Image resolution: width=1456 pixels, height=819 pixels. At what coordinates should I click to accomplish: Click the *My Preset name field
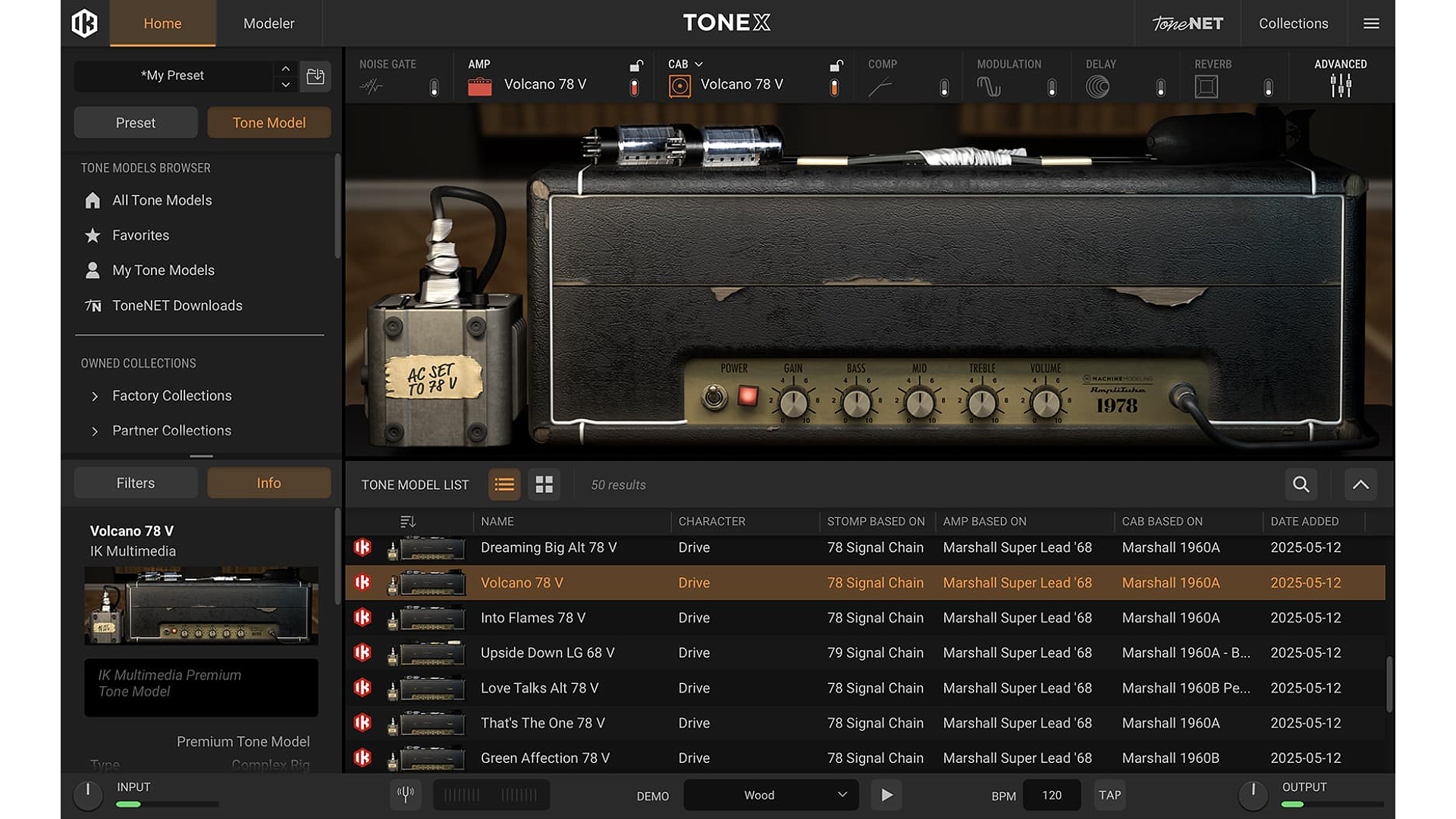click(x=173, y=76)
